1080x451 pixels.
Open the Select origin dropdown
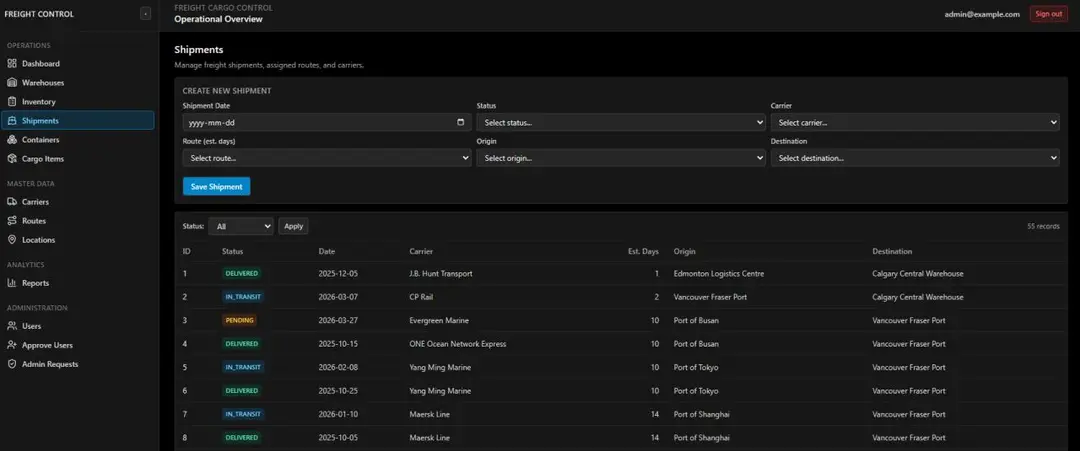point(621,158)
